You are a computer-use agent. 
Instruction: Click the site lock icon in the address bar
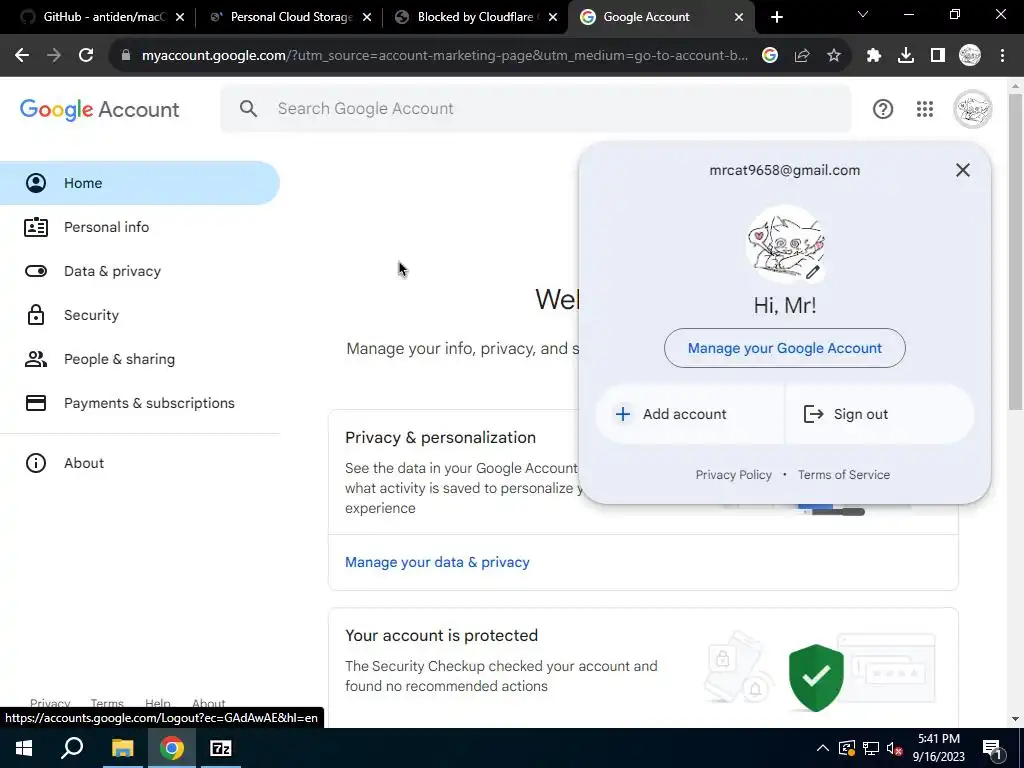point(126,56)
